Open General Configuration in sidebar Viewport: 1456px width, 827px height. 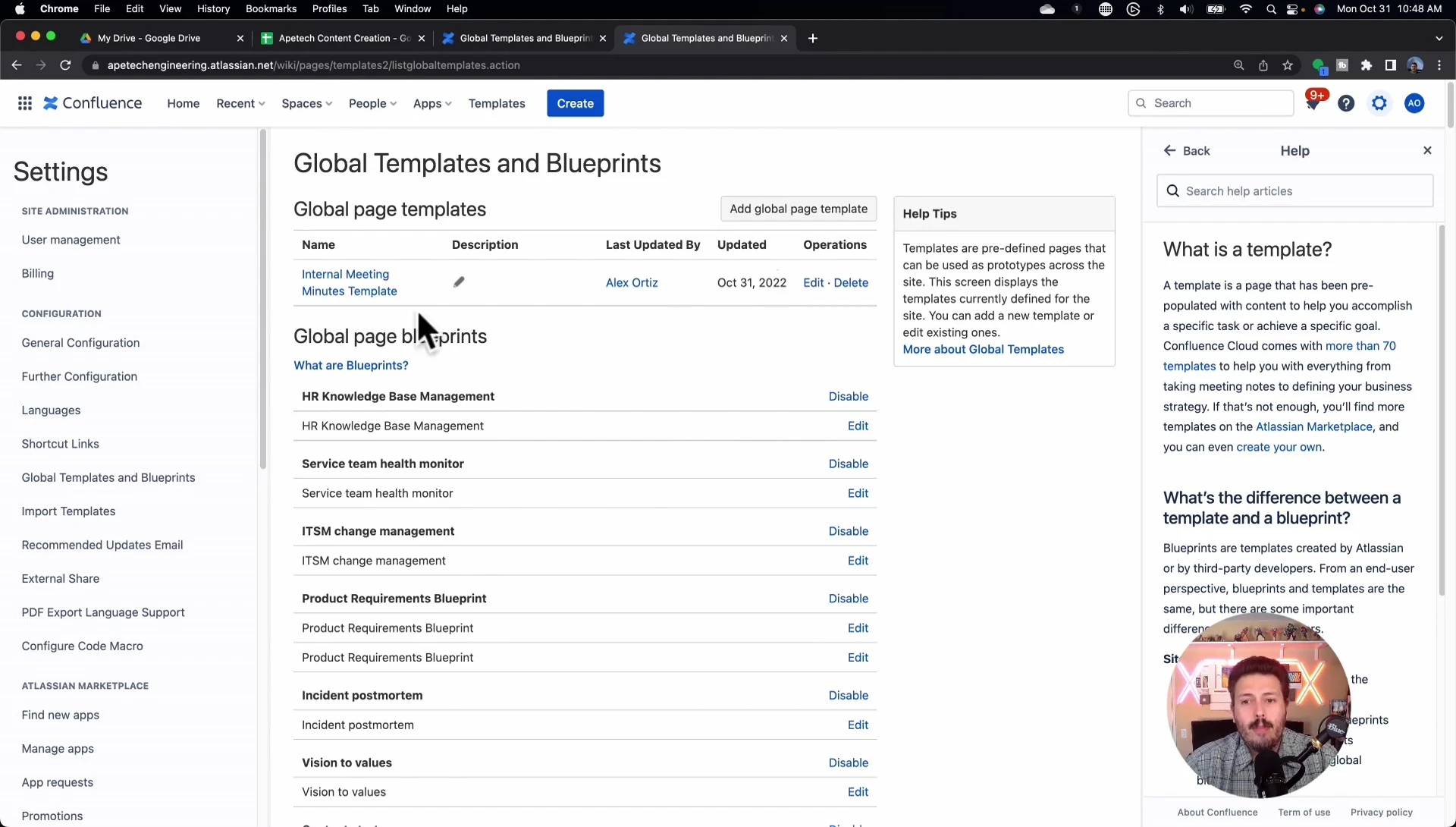[x=80, y=343]
